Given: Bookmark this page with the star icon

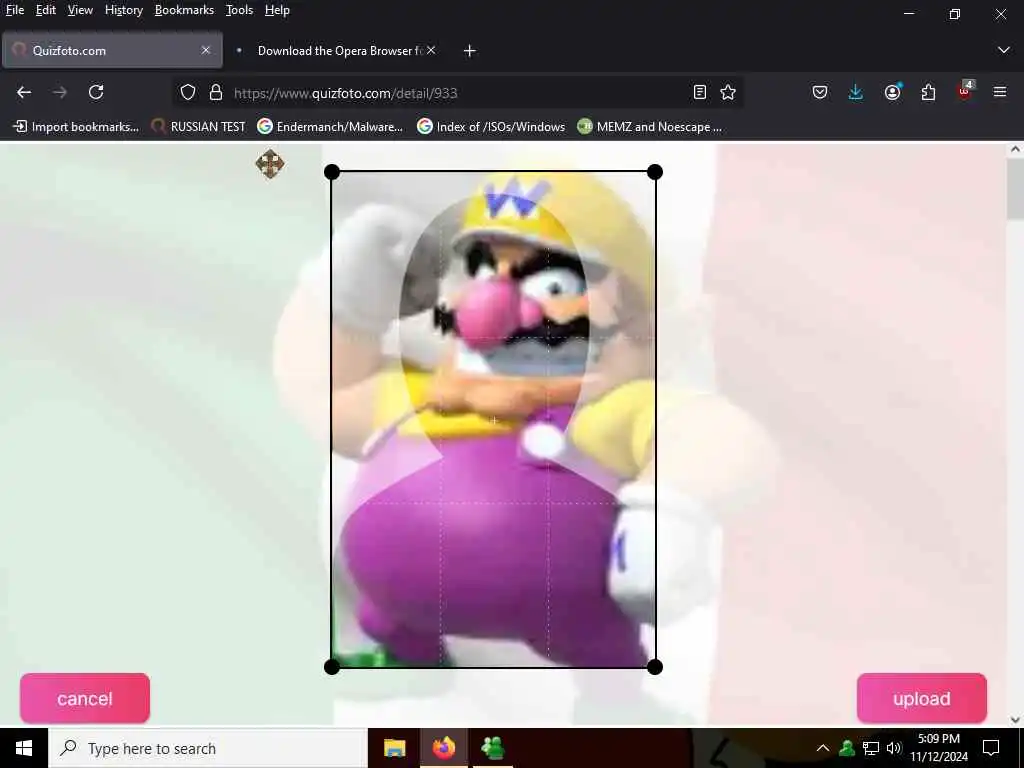Looking at the screenshot, I should click(x=728, y=93).
